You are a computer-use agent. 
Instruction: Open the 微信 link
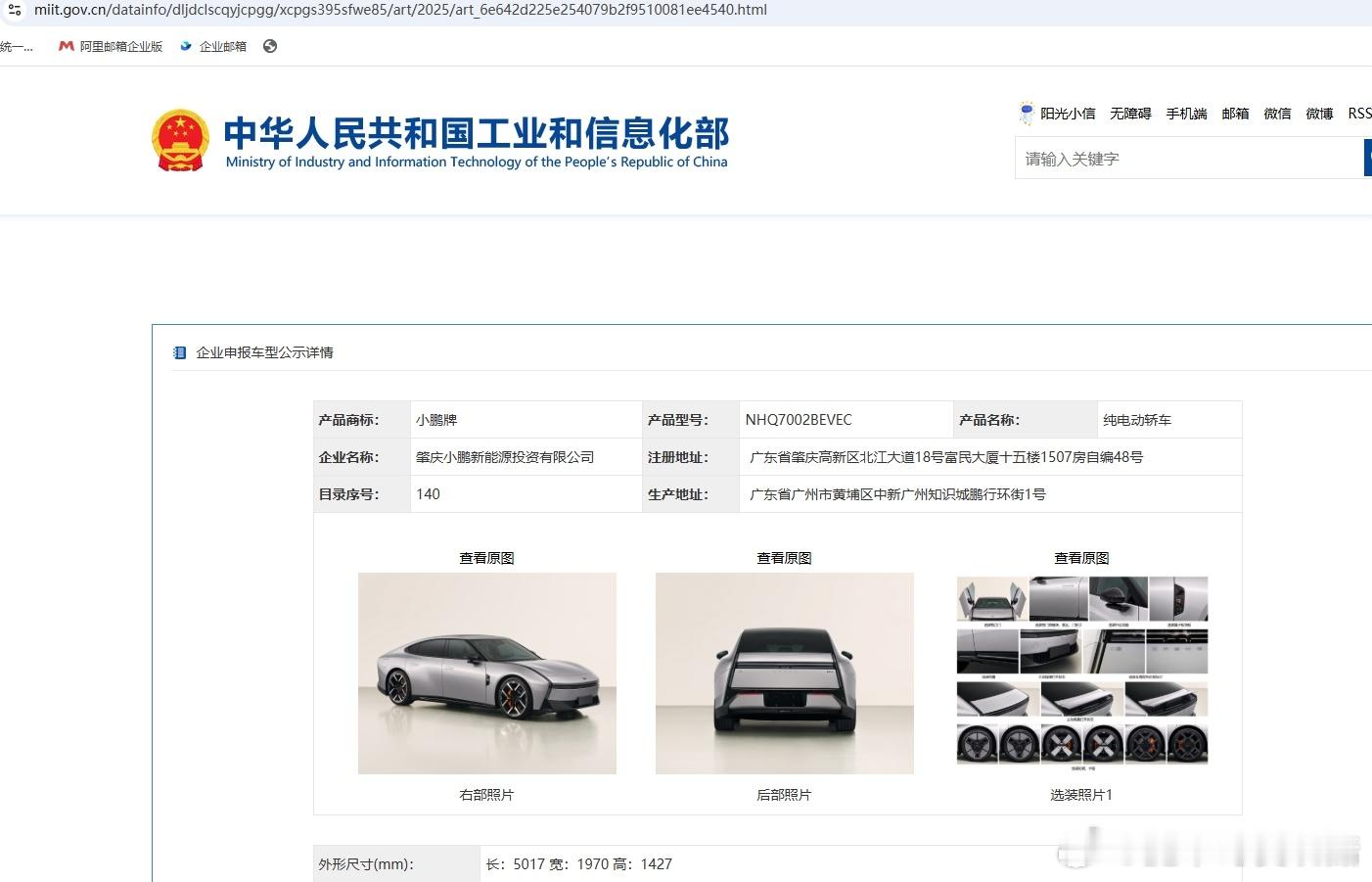click(1277, 114)
